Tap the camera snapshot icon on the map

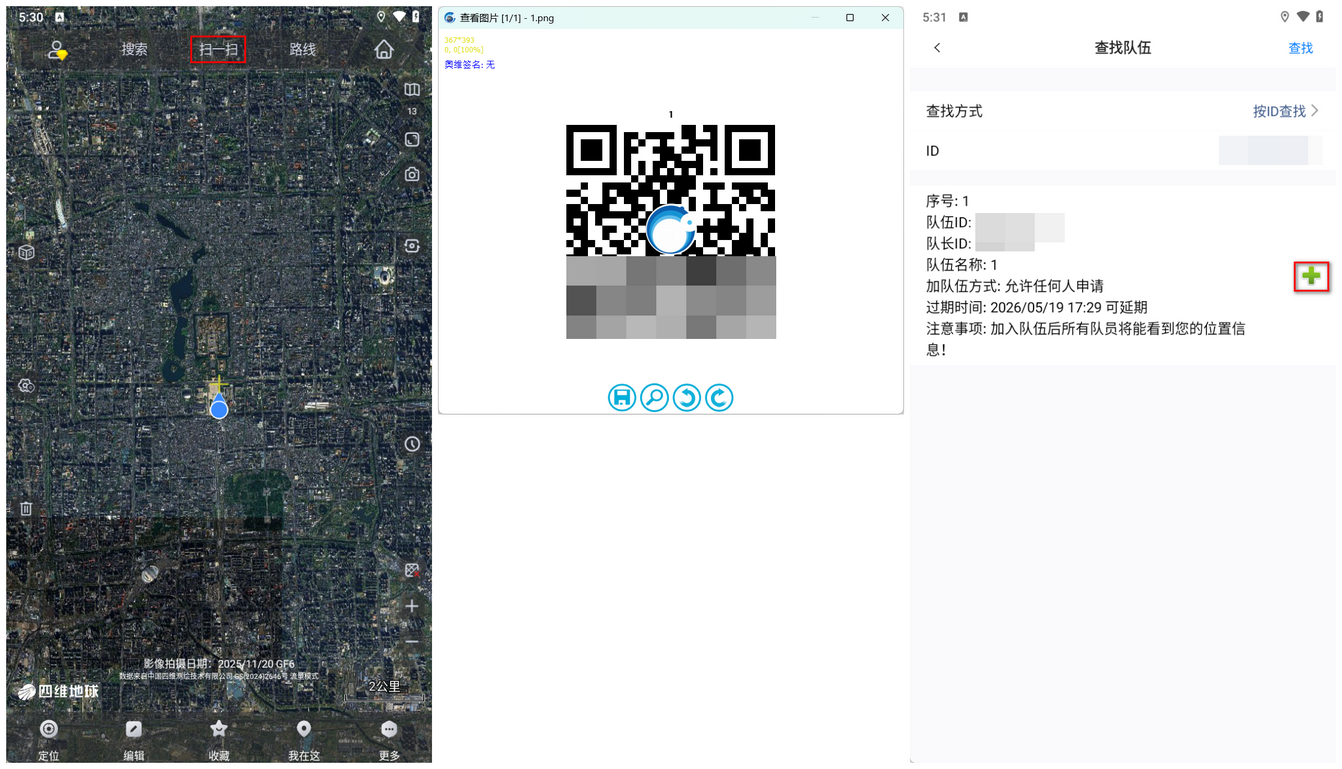coord(412,174)
